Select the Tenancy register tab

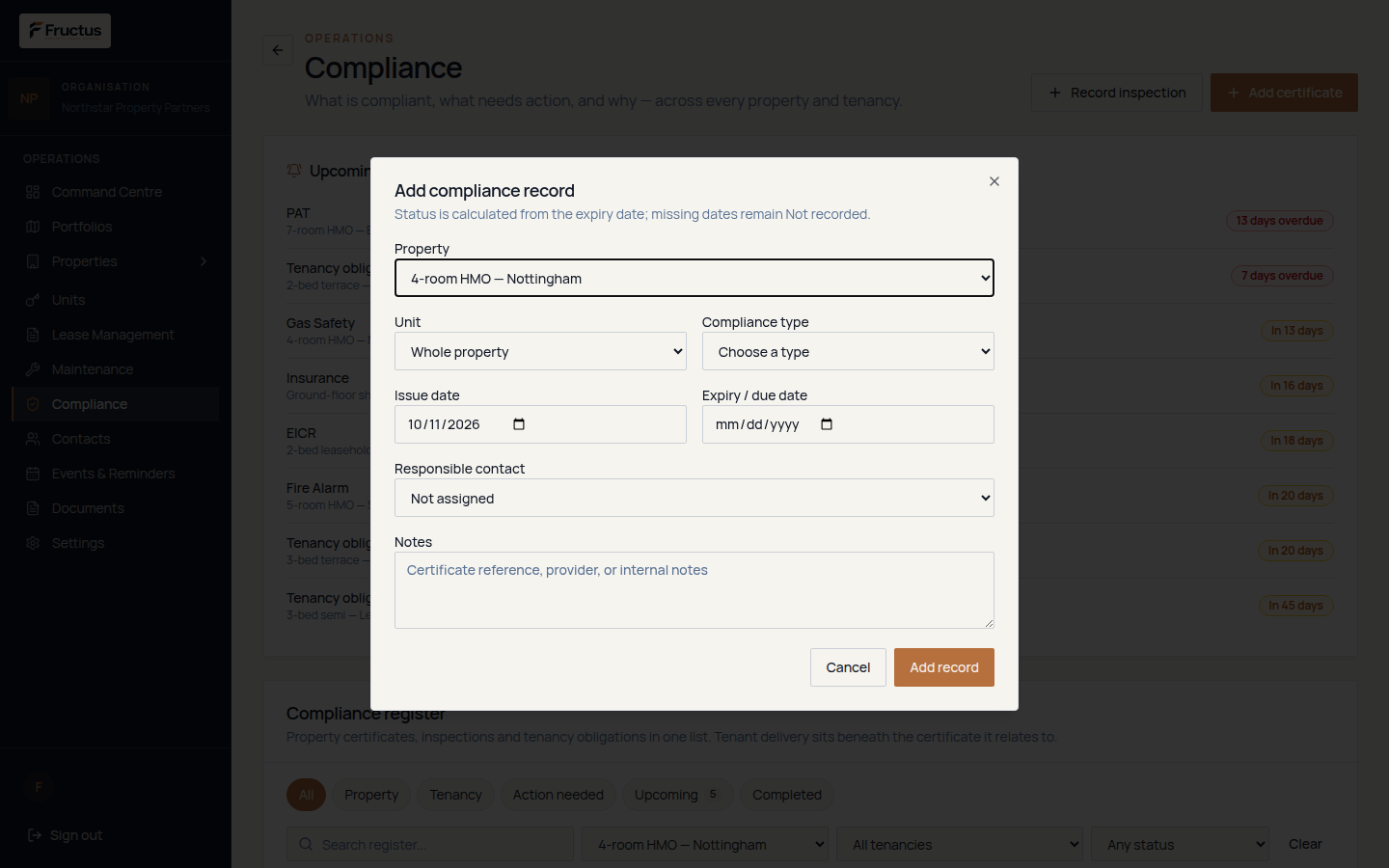[455, 795]
